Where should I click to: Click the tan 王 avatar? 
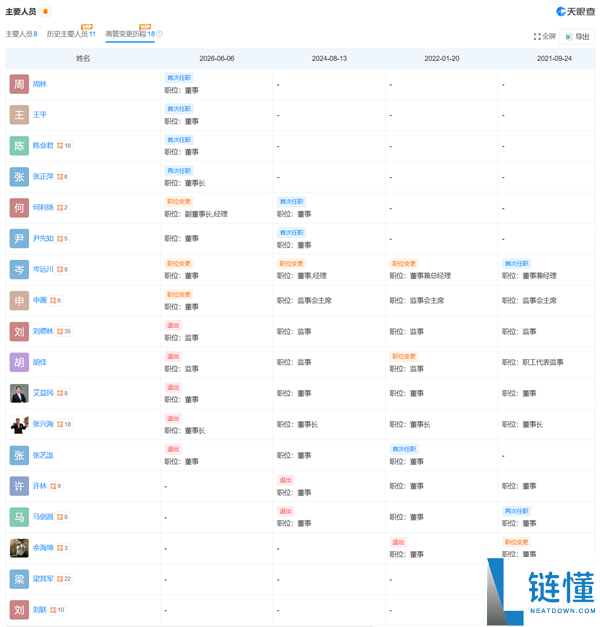coord(19,115)
